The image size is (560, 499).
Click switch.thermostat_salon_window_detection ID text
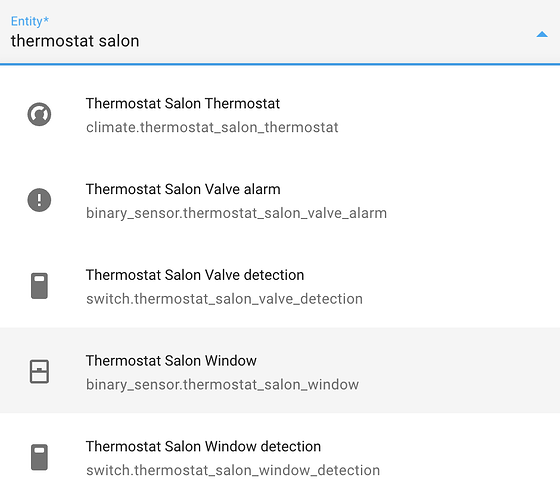pyautogui.click(x=233, y=470)
